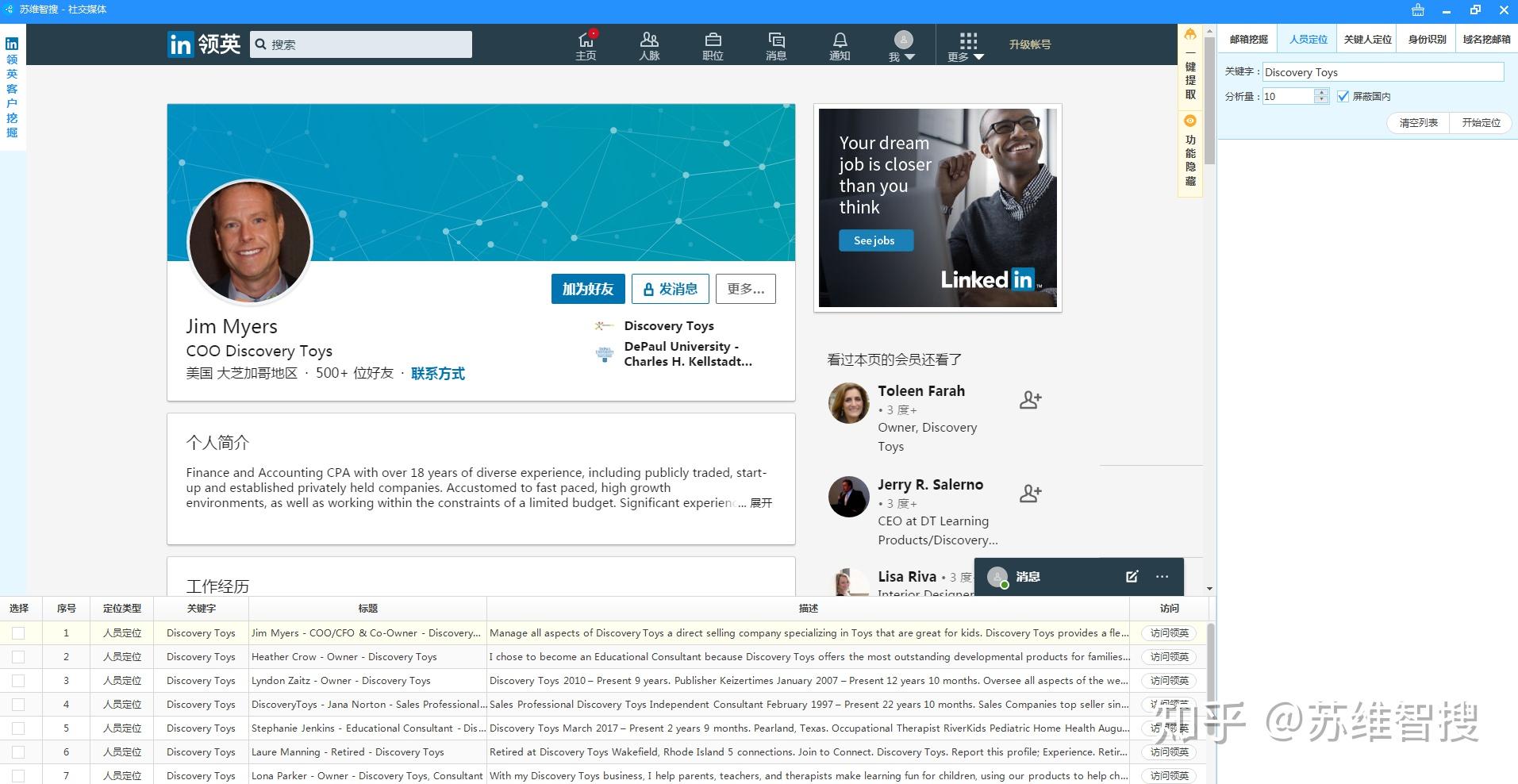Select checkbox for row 6 Laure Manning

click(18, 752)
